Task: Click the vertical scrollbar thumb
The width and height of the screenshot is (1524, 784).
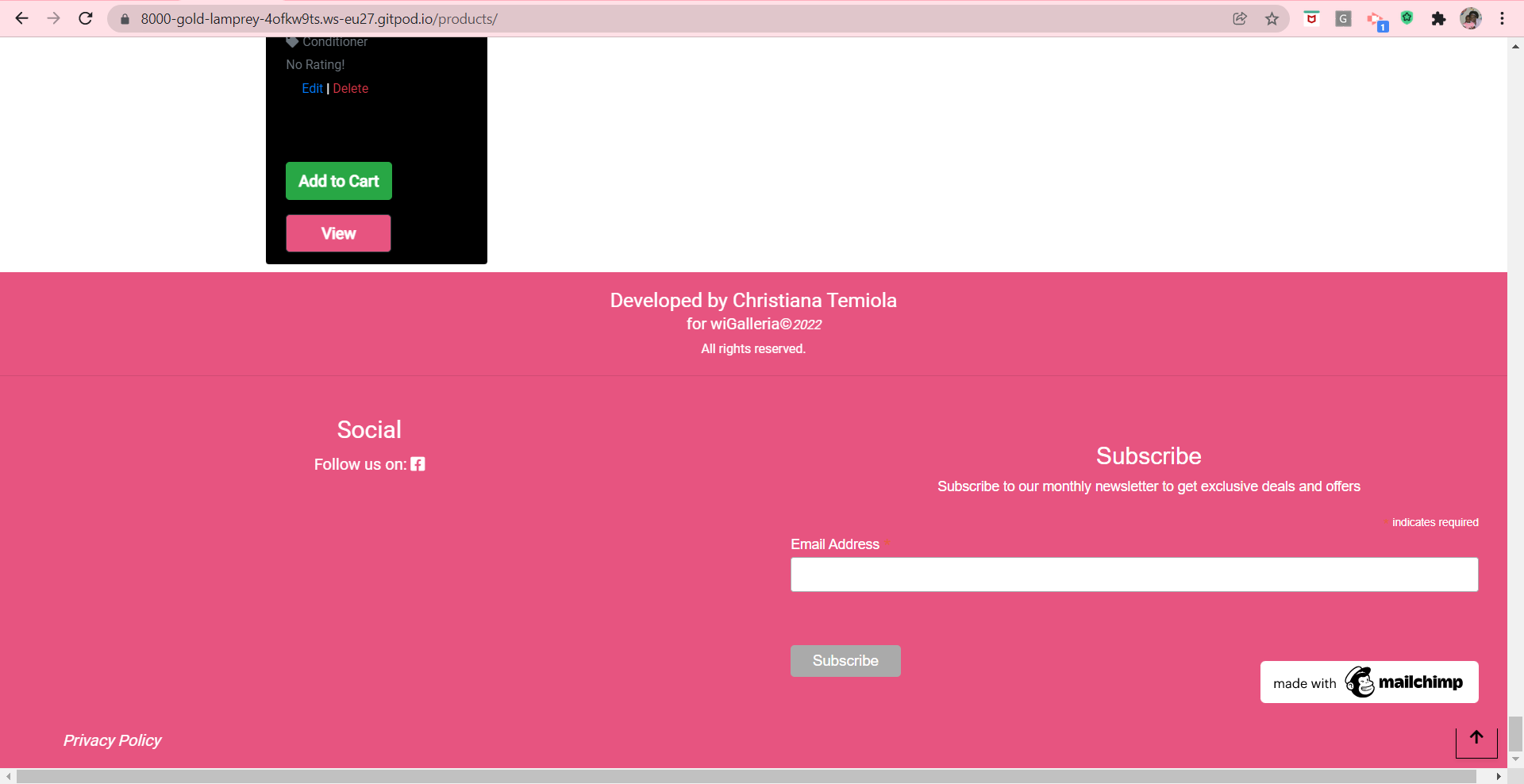Action: 1515,733
